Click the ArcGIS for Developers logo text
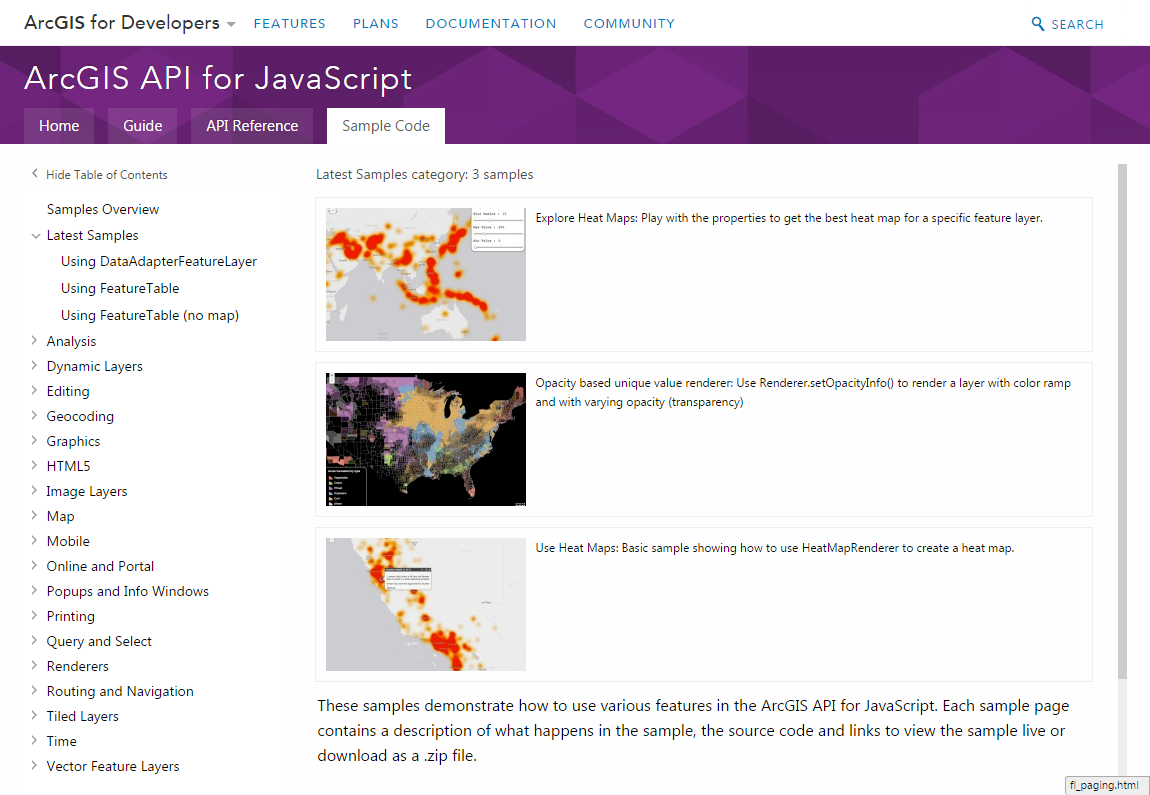1150x795 pixels. tap(122, 23)
